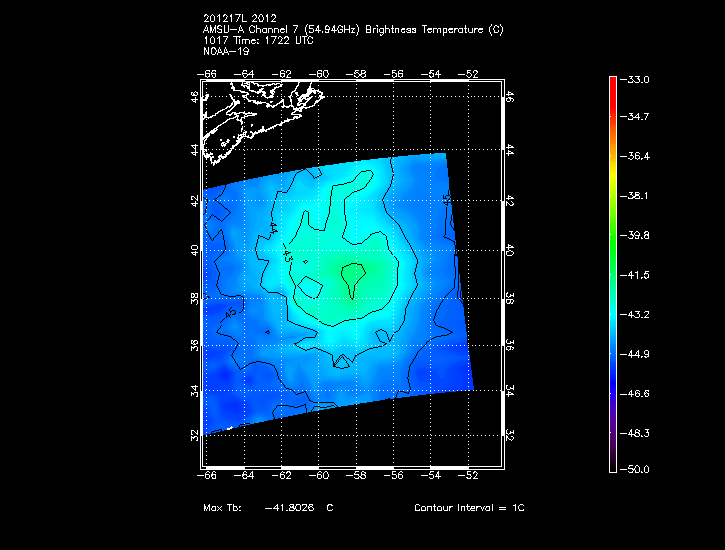
Task: Select the 40 latitude label on right axis
Action: pos(509,251)
